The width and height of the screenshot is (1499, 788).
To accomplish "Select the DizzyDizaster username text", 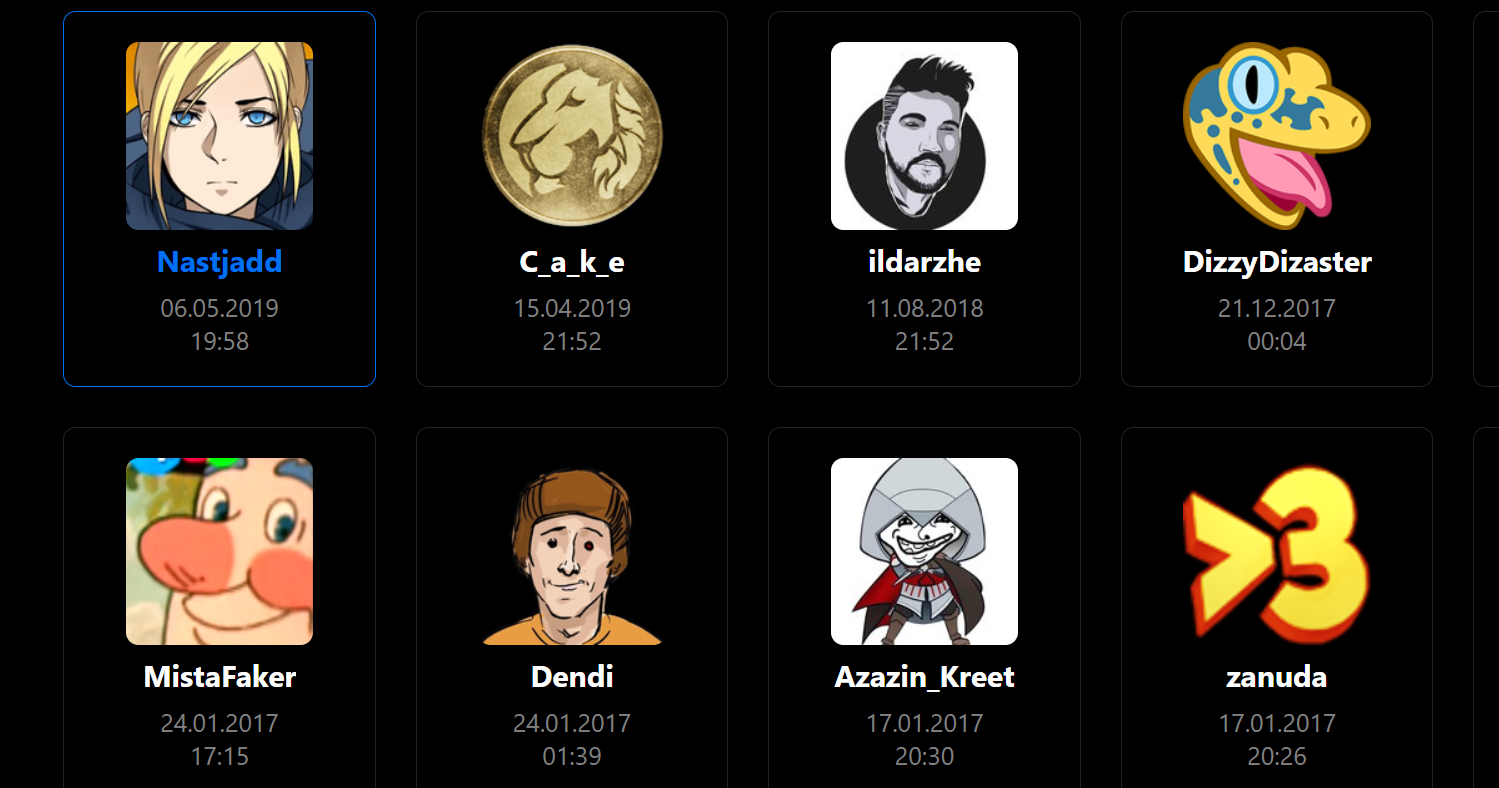I will click(1277, 262).
